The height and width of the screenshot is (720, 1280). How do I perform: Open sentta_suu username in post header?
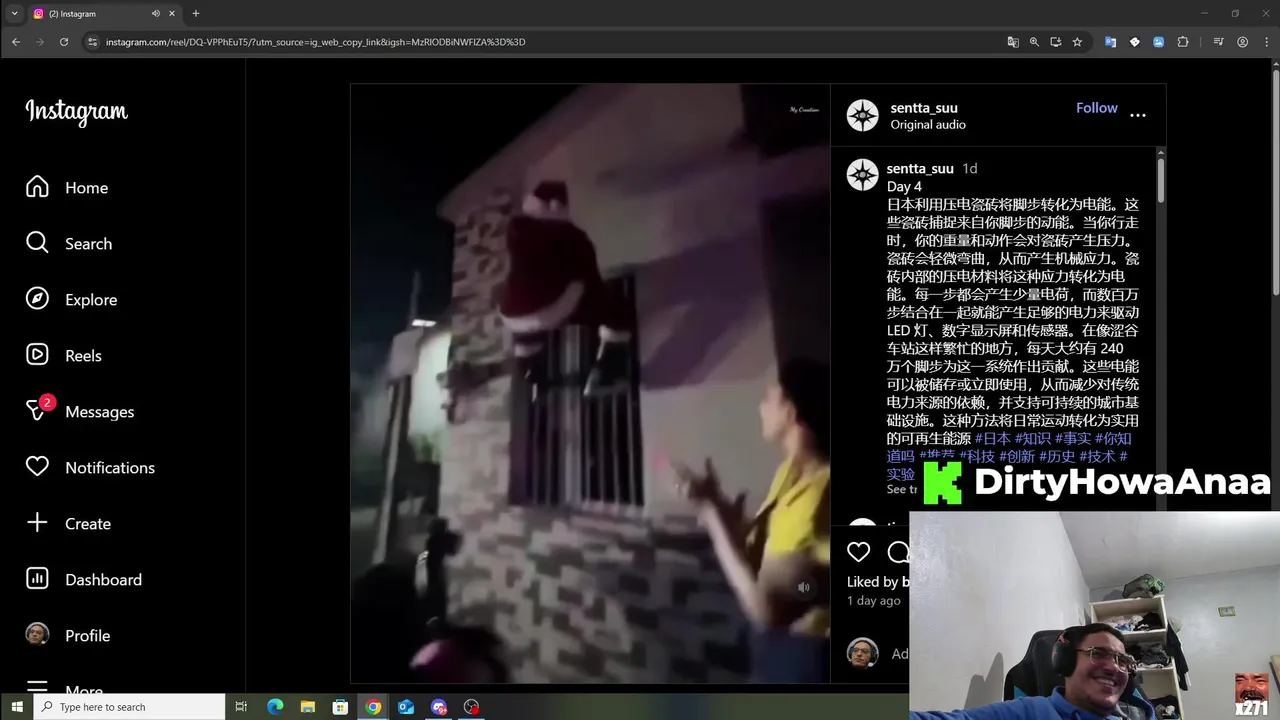[924, 108]
